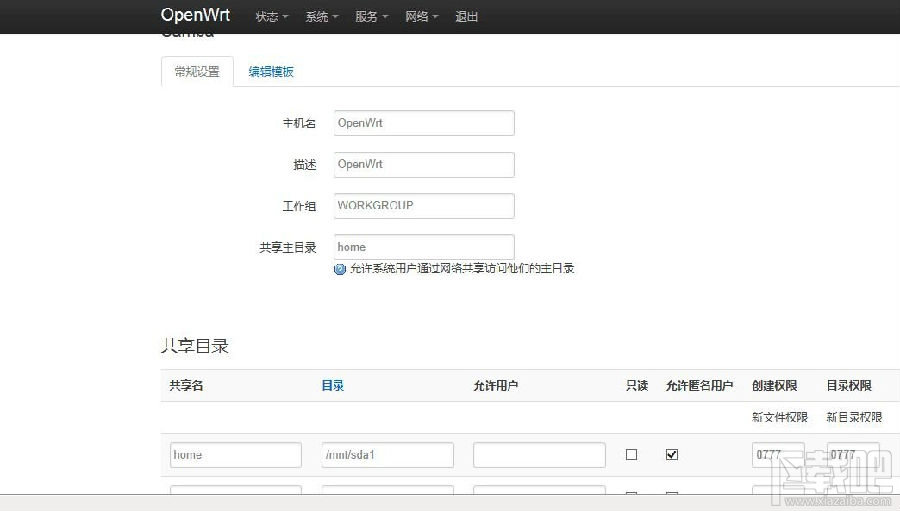This screenshot has width=900, height=511.
Task: Edit the 创建权限 0777 field
Action: point(778,455)
